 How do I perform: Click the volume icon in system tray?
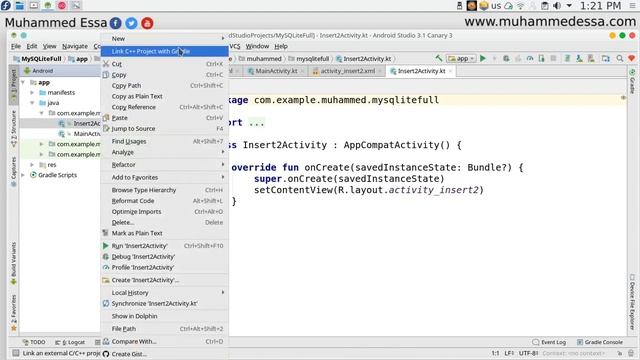(x=557, y=6)
